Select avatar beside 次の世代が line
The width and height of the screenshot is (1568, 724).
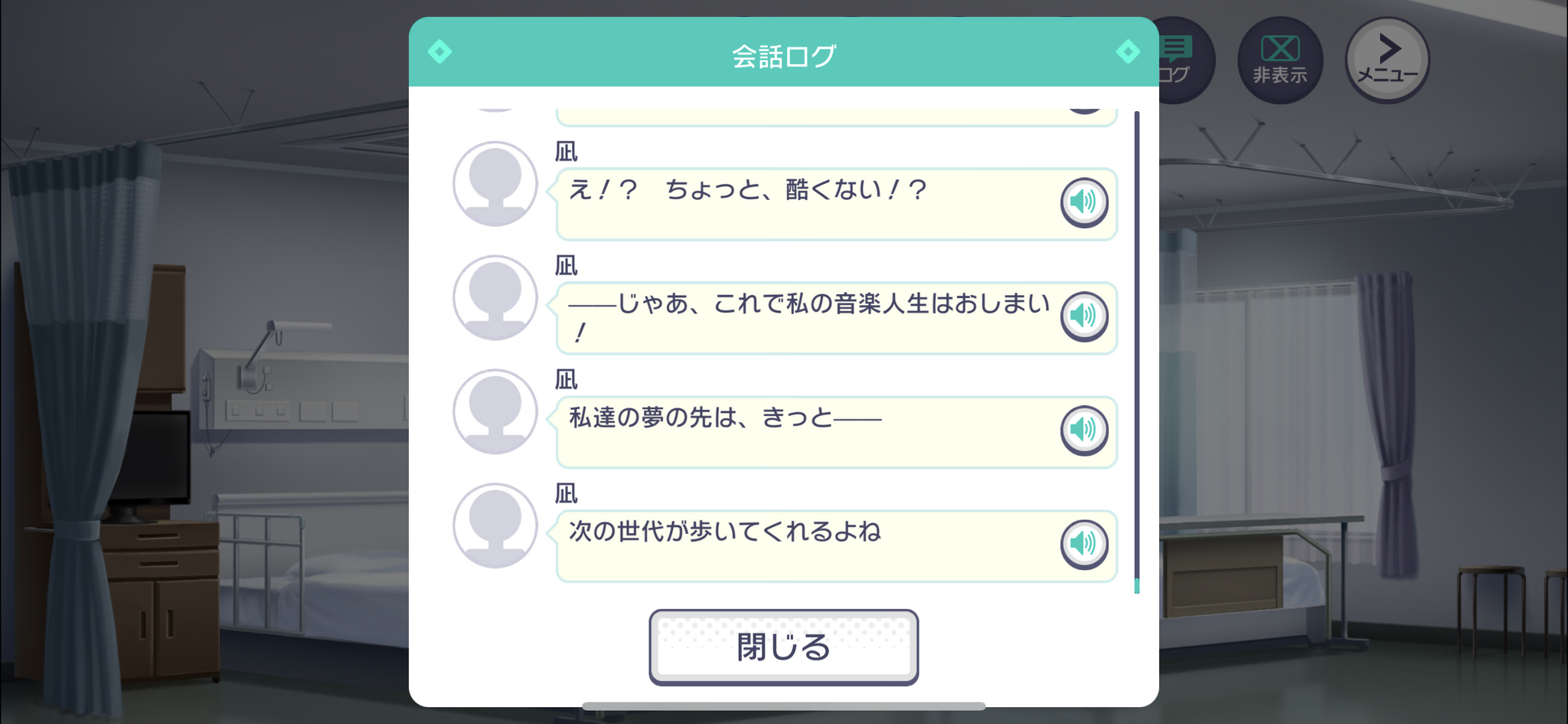point(495,526)
